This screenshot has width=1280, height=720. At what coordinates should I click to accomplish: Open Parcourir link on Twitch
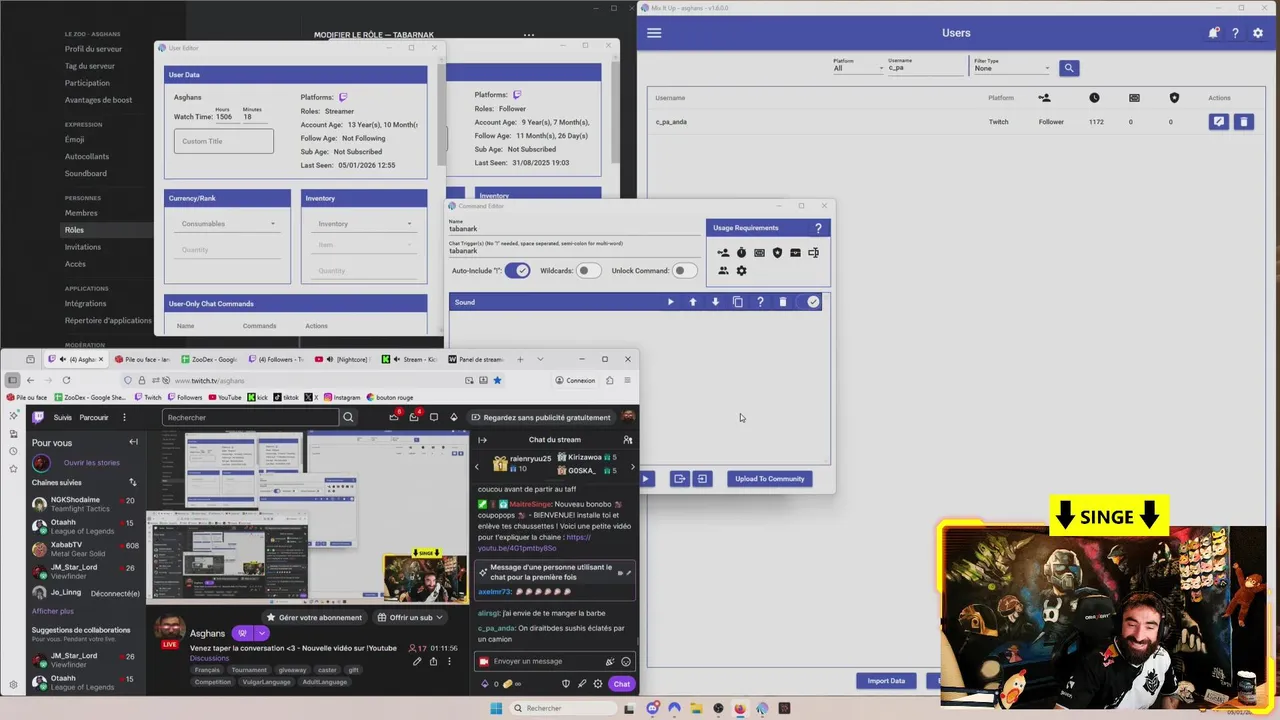[x=94, y=417]
